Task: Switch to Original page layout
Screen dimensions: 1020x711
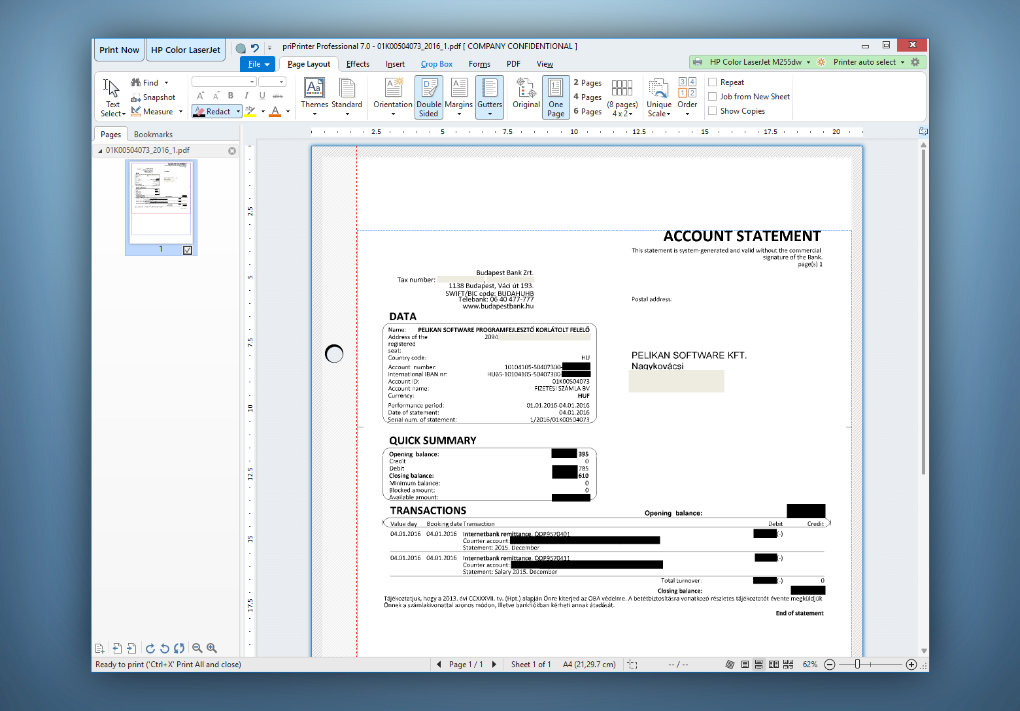Action: pos(526,94)
